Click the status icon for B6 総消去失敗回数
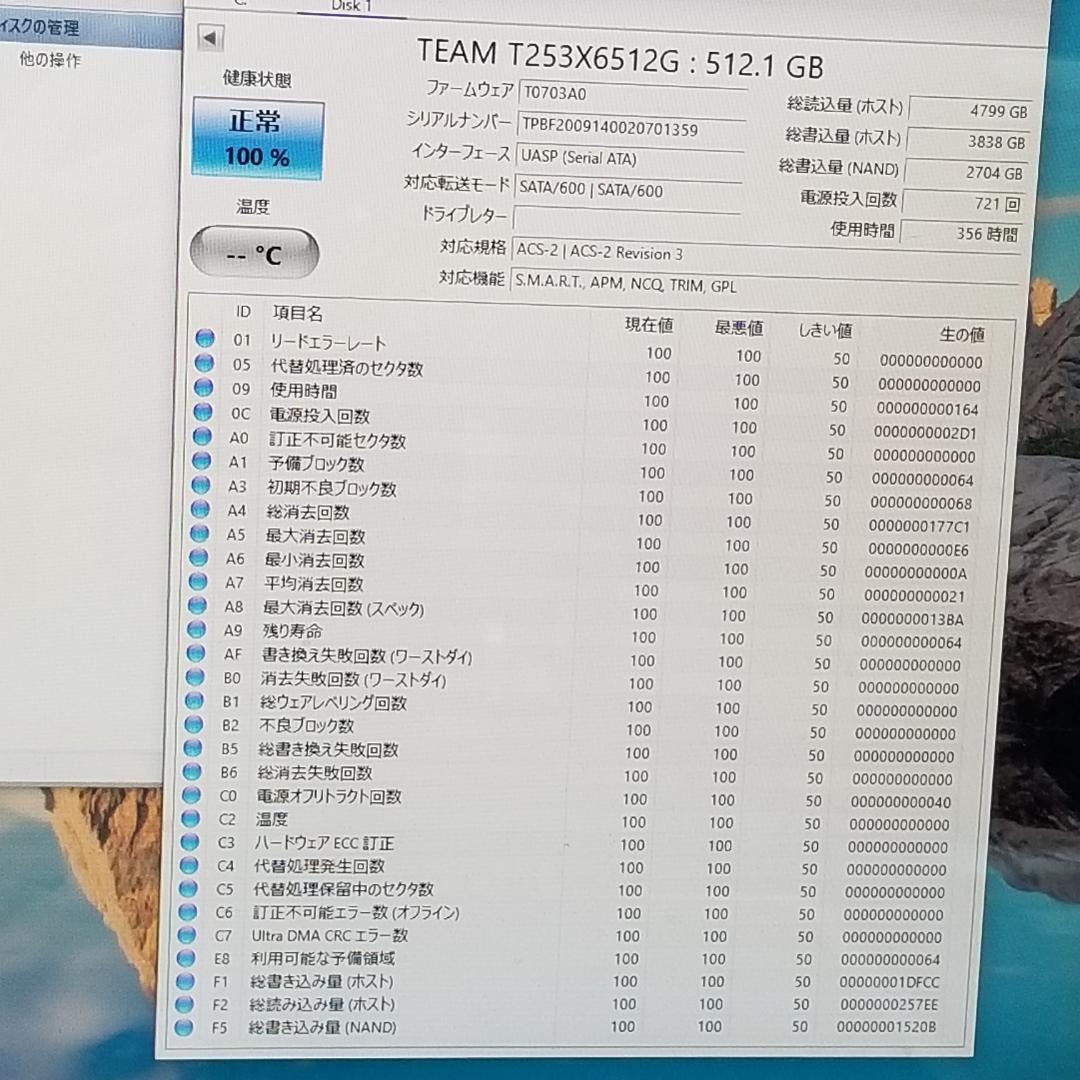1080x1080 pixels. coord(191,771)
